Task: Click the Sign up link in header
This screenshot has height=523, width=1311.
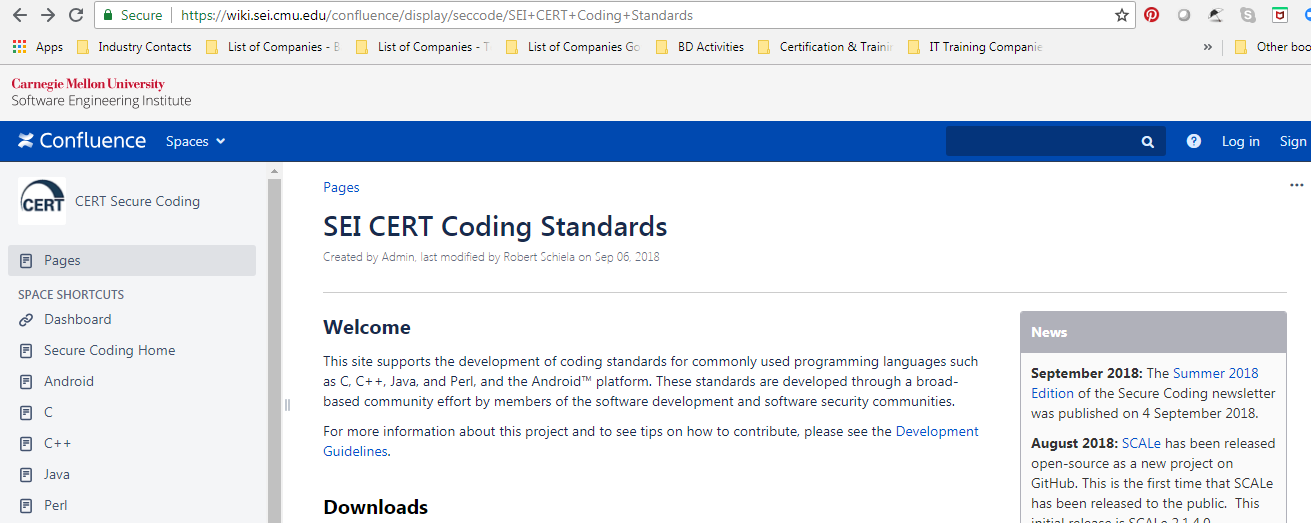Action: click(1295, 141)
